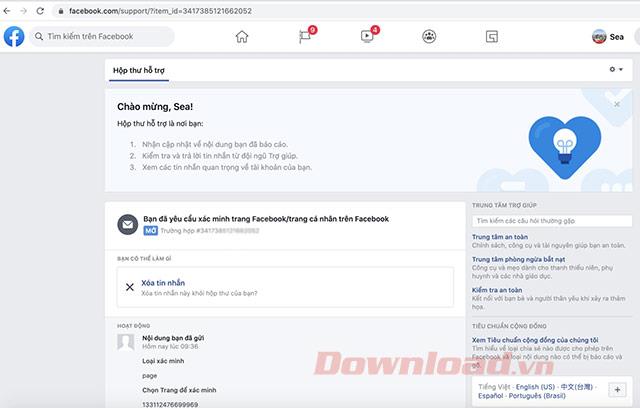Open Kiểm tra an toàn link

tap(497, 290)
